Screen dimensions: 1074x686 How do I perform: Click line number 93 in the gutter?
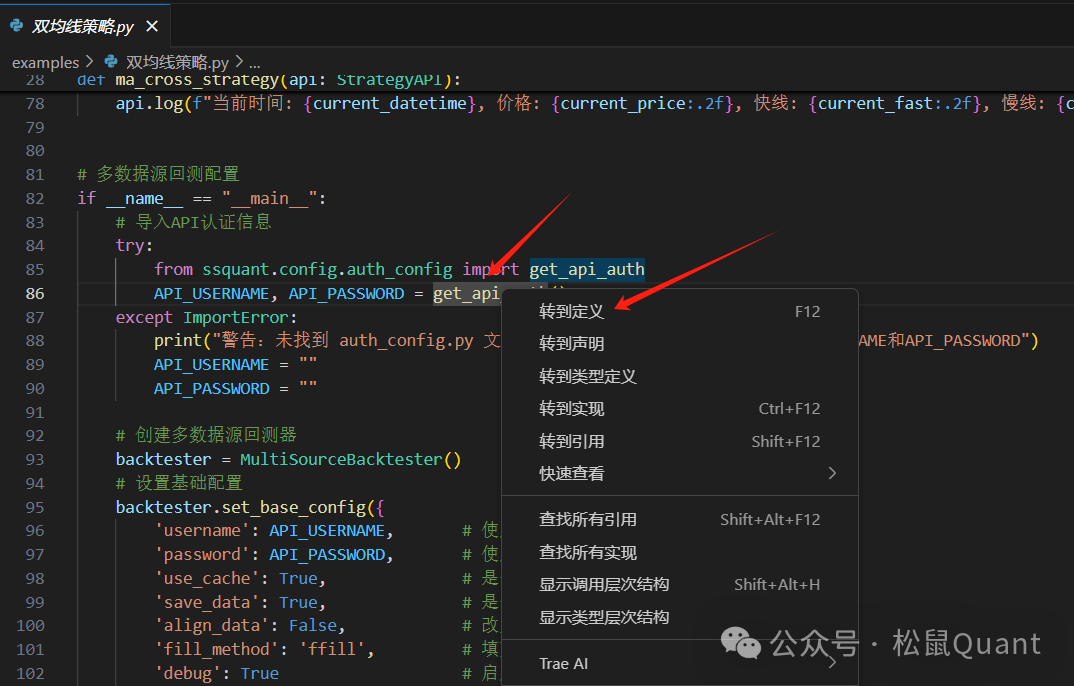(34, 460)
